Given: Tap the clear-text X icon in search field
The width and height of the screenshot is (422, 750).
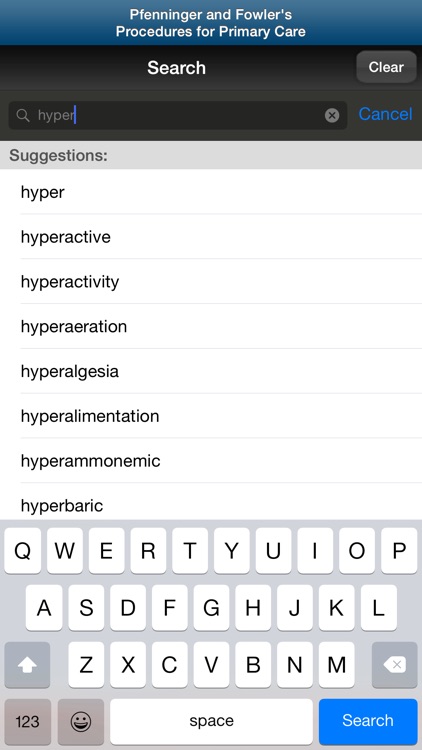Looking at the screenshot, I should pyautogui.click(x=332, y=115).
